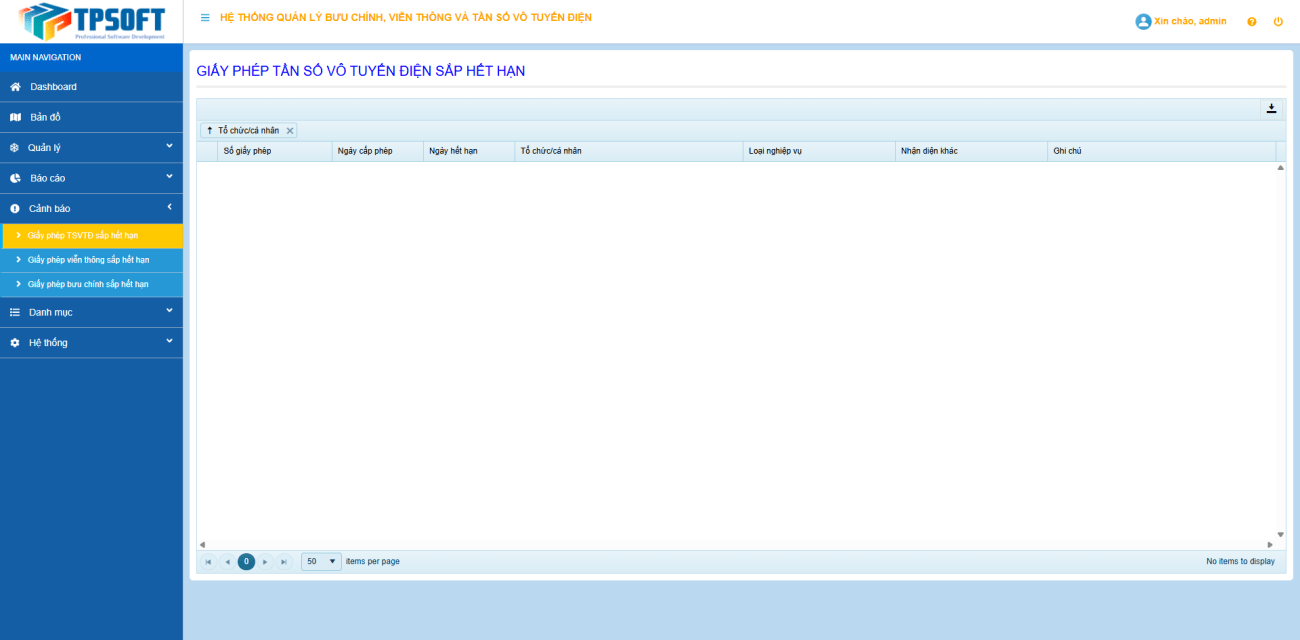The height and width of the screenshot is (640, 1300).
Task: Click the power logout icon
Action: pyautogui.click(x=1278, y=22)
